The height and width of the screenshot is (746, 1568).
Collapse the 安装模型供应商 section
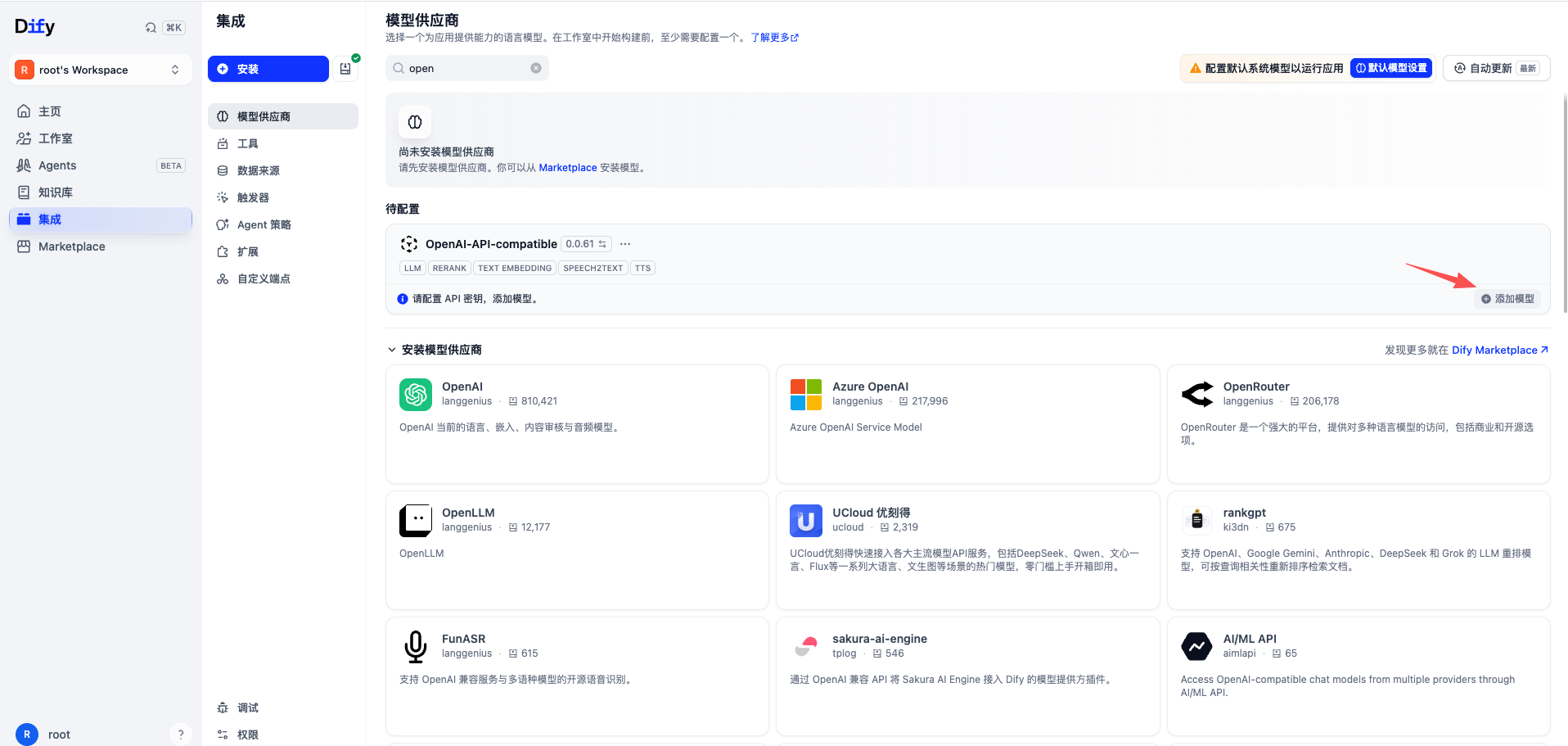(392, 350)
